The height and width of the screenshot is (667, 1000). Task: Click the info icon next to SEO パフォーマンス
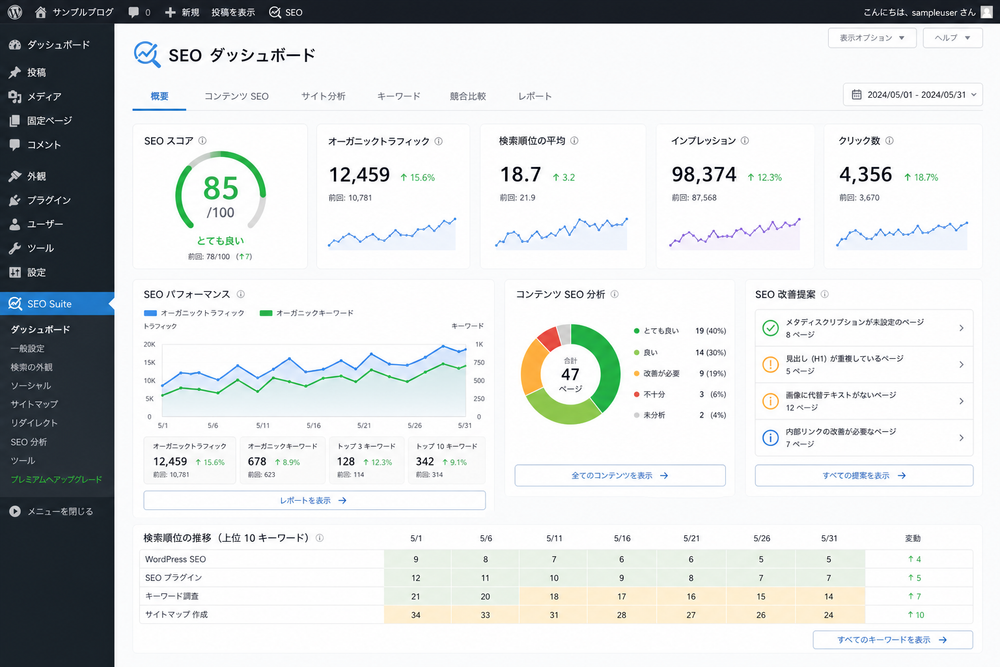(x=240, y=294)
